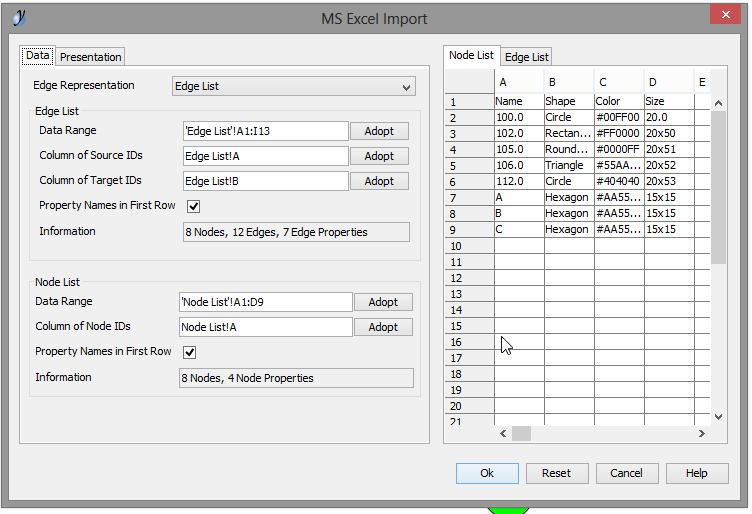Toggle Property Names in First Row for Node List
Viewport: 752px width, 514px height.
click(x=190, y=352)
